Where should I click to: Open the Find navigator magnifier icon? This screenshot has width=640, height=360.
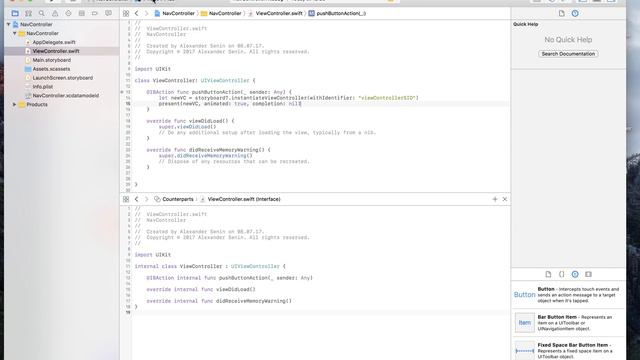[42, 13]
